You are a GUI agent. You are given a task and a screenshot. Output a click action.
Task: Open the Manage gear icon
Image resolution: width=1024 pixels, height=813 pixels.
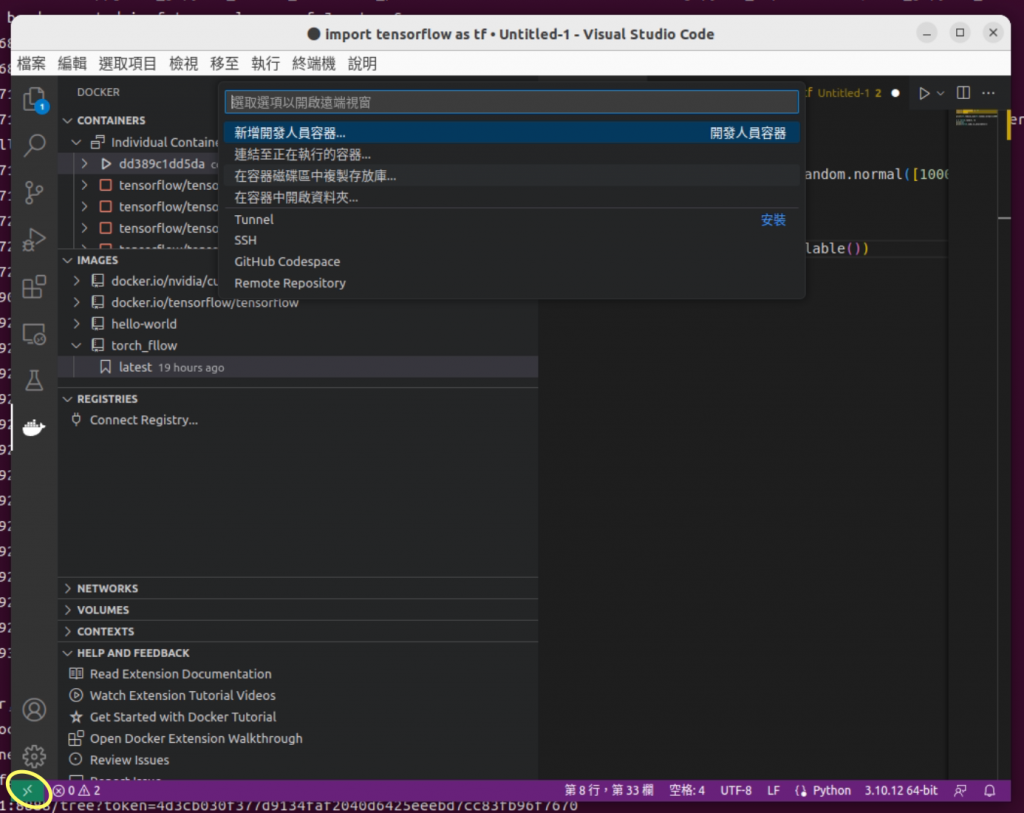coord(35,756)
